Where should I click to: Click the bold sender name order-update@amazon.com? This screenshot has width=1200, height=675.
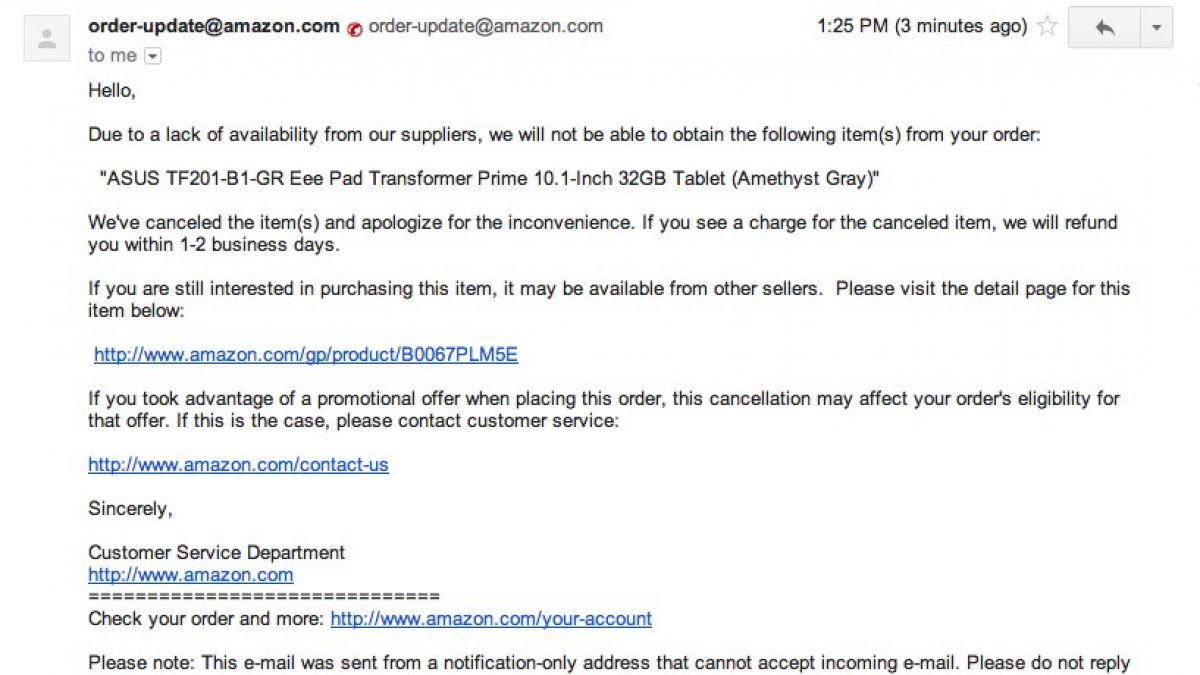214,26
